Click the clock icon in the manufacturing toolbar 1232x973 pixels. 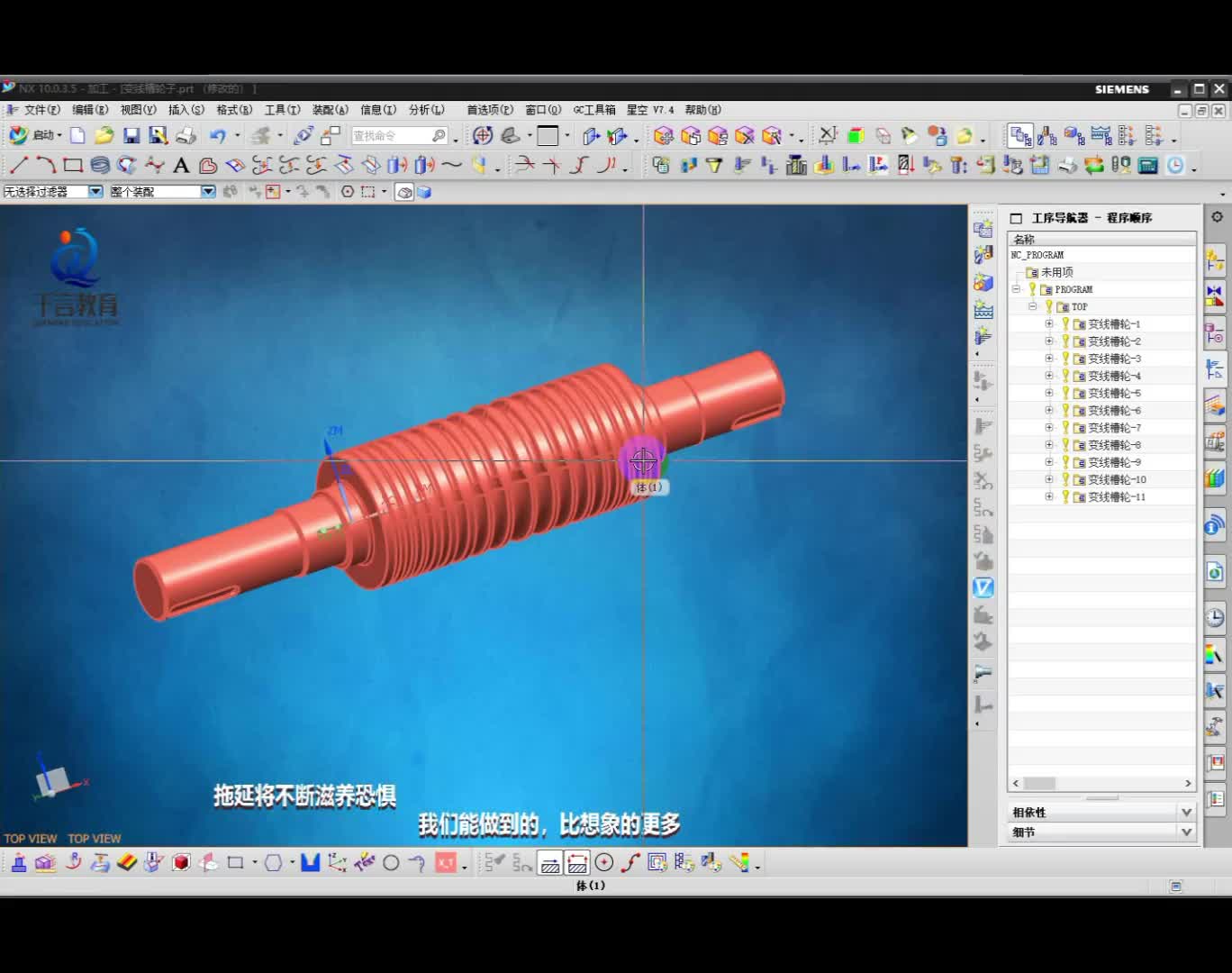(x=1175, y=165)
